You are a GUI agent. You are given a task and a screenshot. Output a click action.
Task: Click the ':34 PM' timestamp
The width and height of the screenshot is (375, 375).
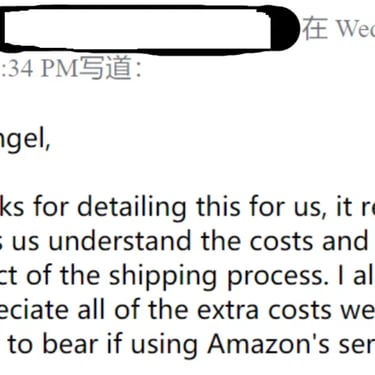(x=38, y=68)
